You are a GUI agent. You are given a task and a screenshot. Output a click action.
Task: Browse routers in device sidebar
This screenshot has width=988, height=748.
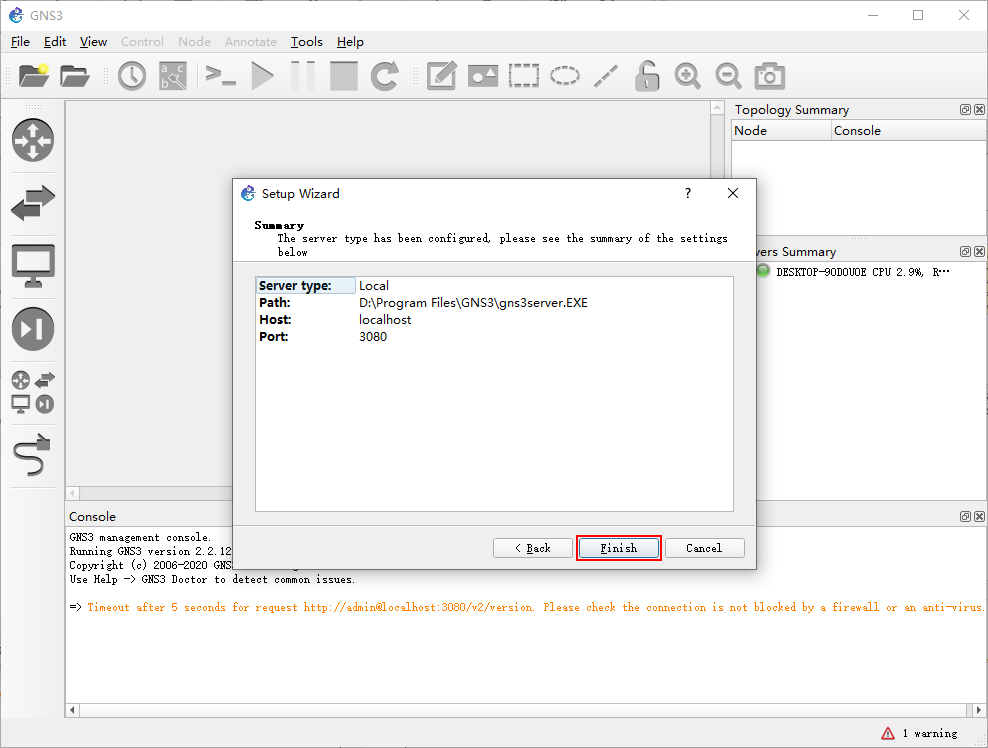coord(33,140)
